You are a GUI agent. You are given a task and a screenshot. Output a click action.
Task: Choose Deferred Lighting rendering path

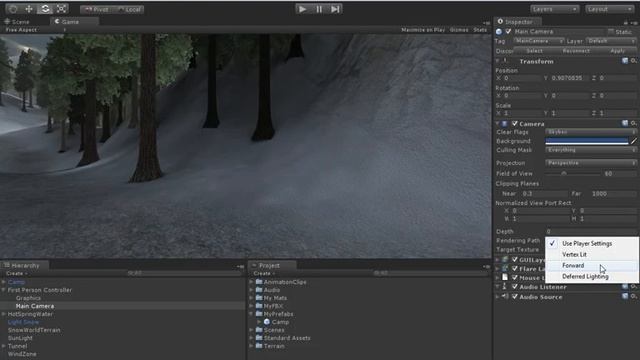click(592, 276)
